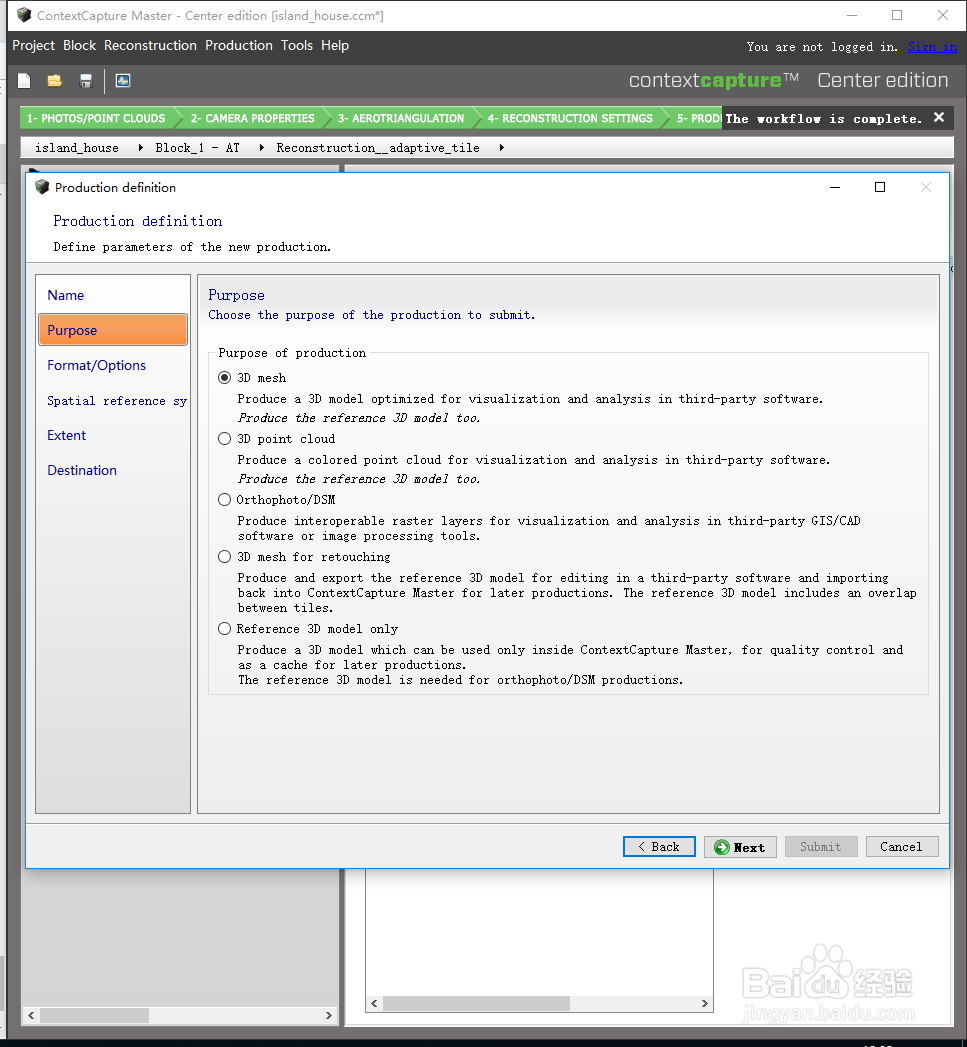The image size is (967, 1047).
Task: Save project using the floppy disk icon
Action: click(85, 81)
